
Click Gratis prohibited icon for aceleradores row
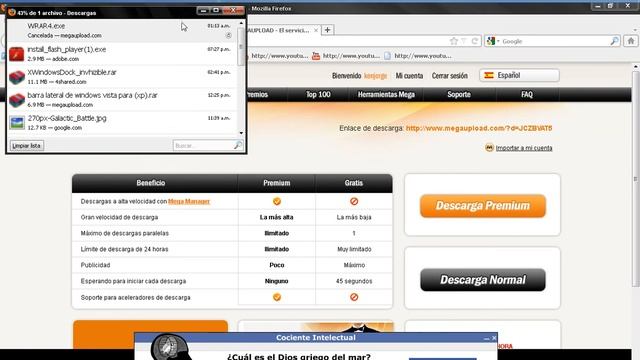[x=354, y=297]
